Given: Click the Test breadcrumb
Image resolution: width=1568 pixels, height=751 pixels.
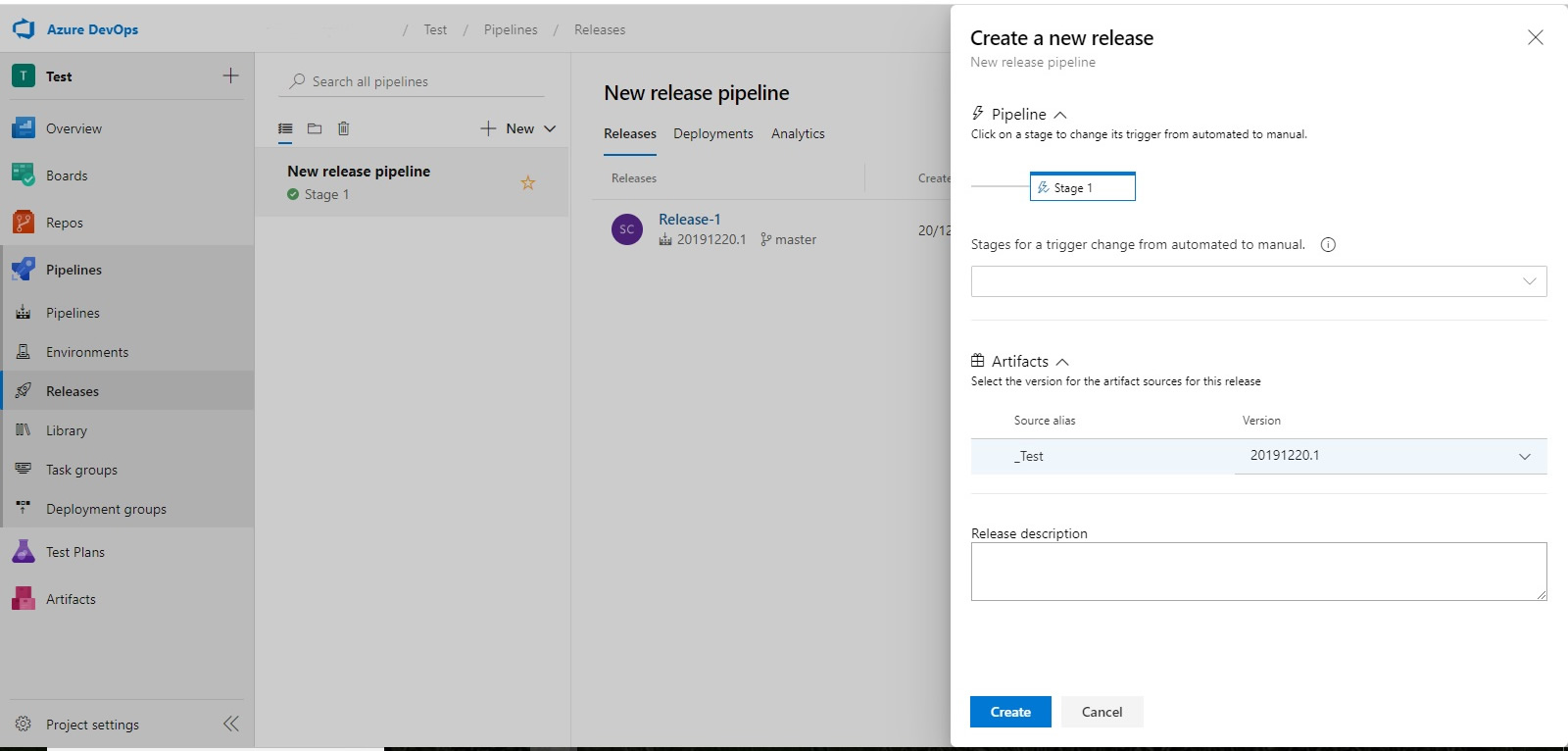Looking at the screenshot, I should (435, 29).
